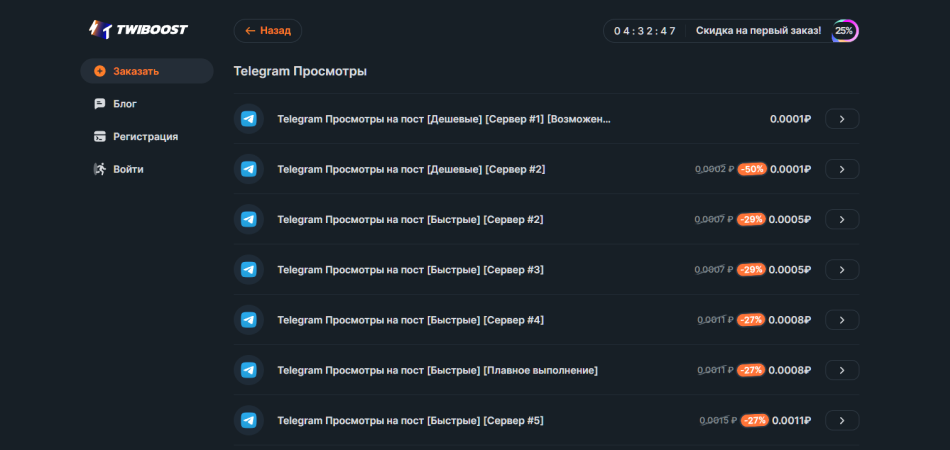Open the Быстрые Сервер #5 service using its chevron
Image resolution: width=950 pixels, height=450 pixels.
(842, 420)
